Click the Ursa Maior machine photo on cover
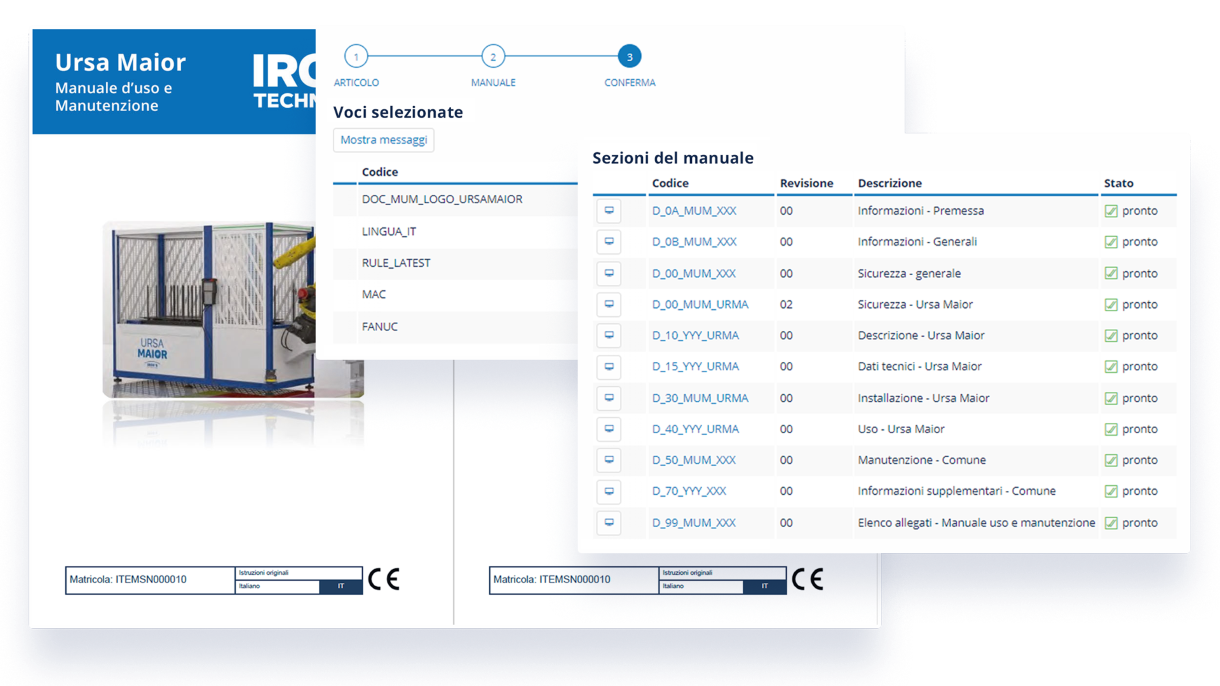Screen dimensions: 1220x686 click(x=233, y=310)
